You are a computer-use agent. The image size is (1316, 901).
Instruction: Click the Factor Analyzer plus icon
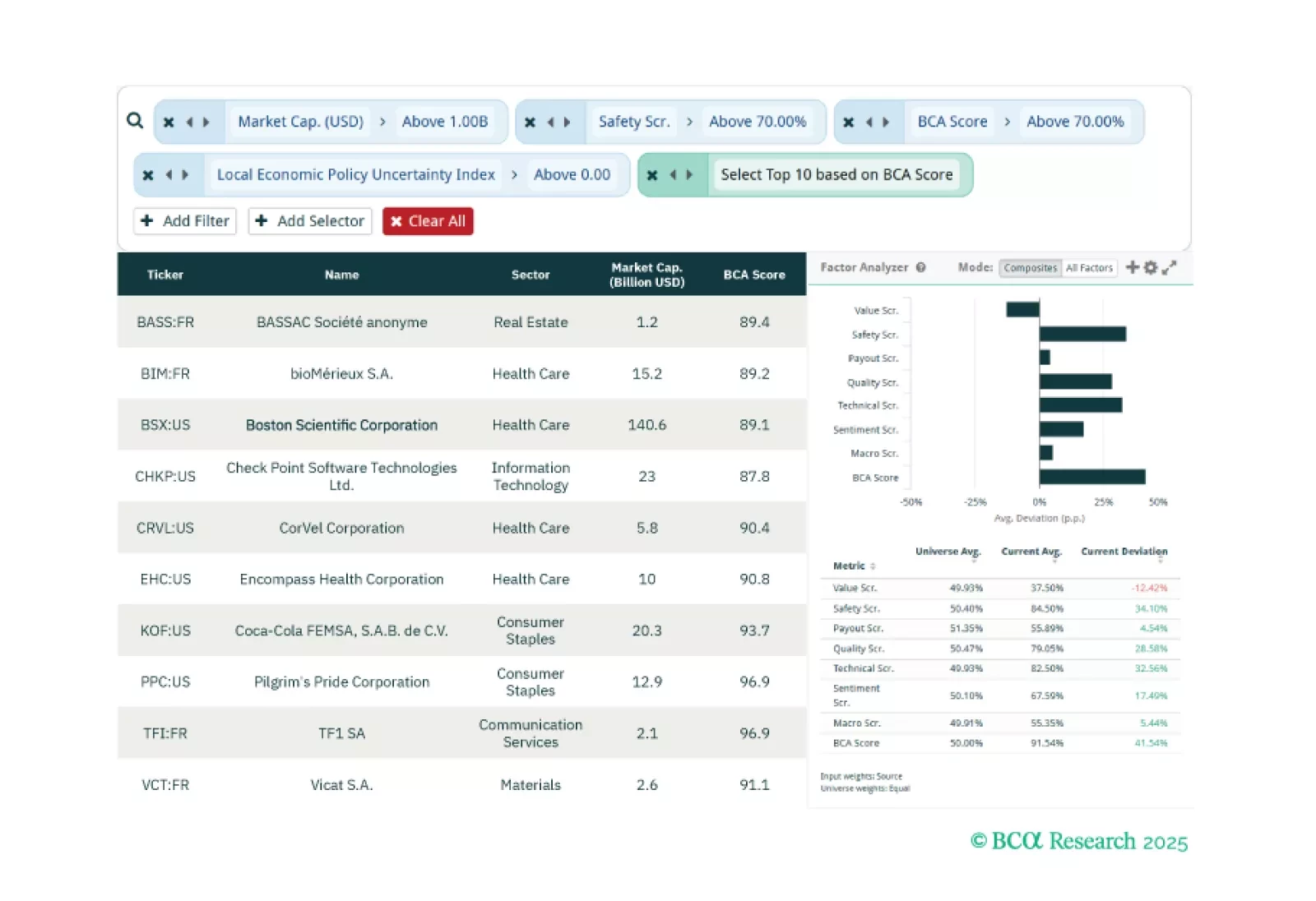[1133, 267]
